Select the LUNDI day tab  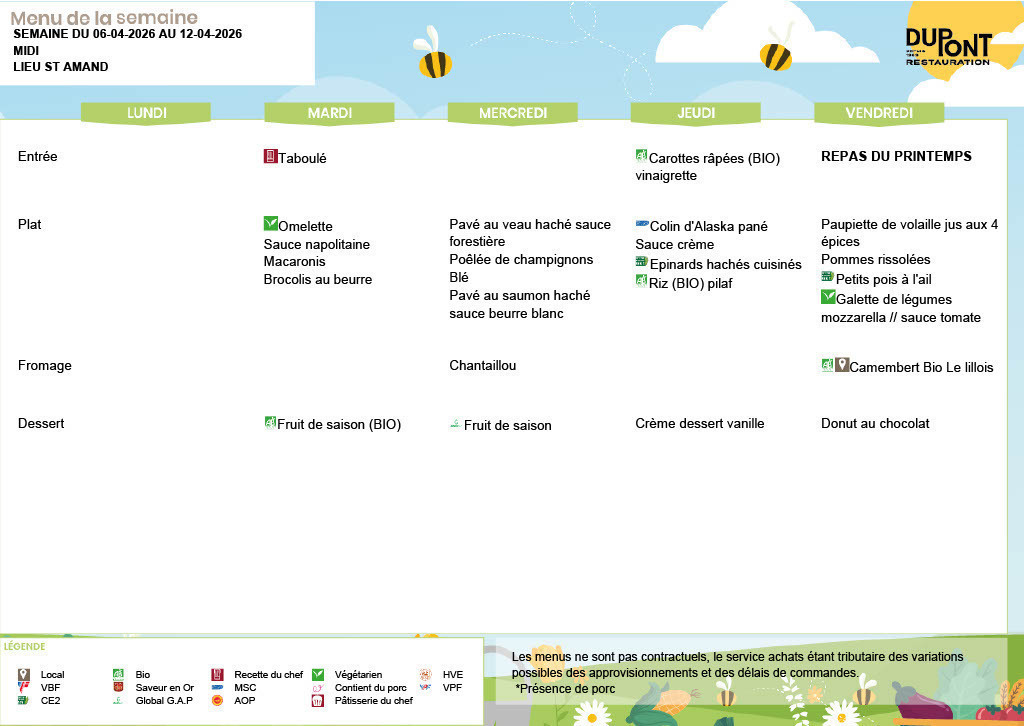(x=146, y=113)
